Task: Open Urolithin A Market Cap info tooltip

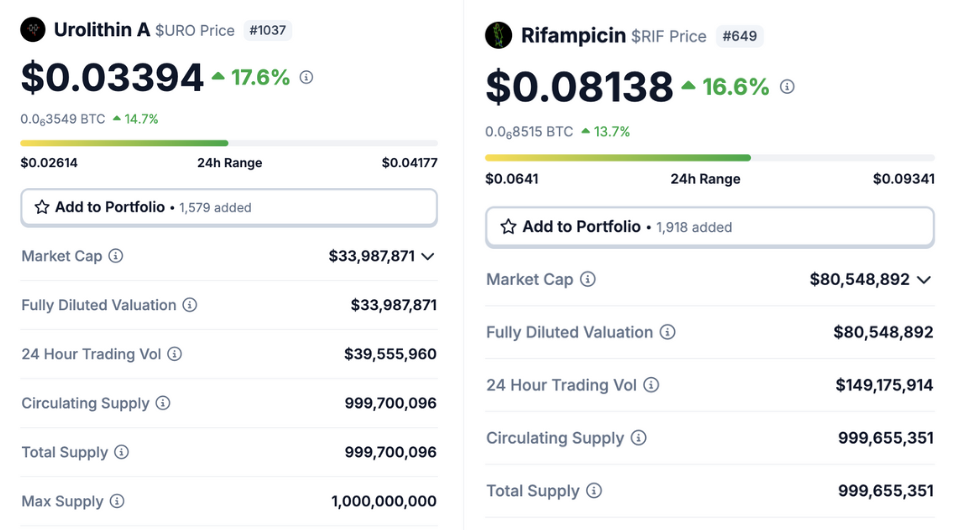Action: point(116,256)
